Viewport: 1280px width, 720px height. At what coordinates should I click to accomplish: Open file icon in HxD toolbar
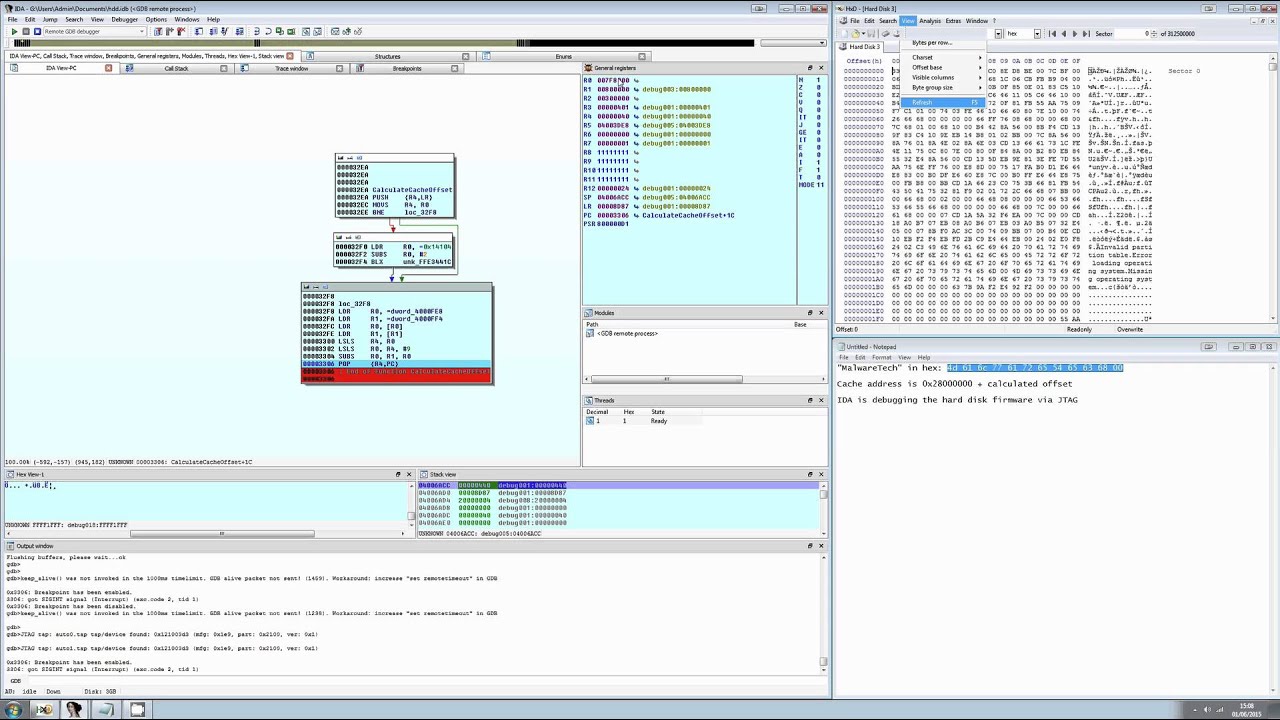point(856,34)
